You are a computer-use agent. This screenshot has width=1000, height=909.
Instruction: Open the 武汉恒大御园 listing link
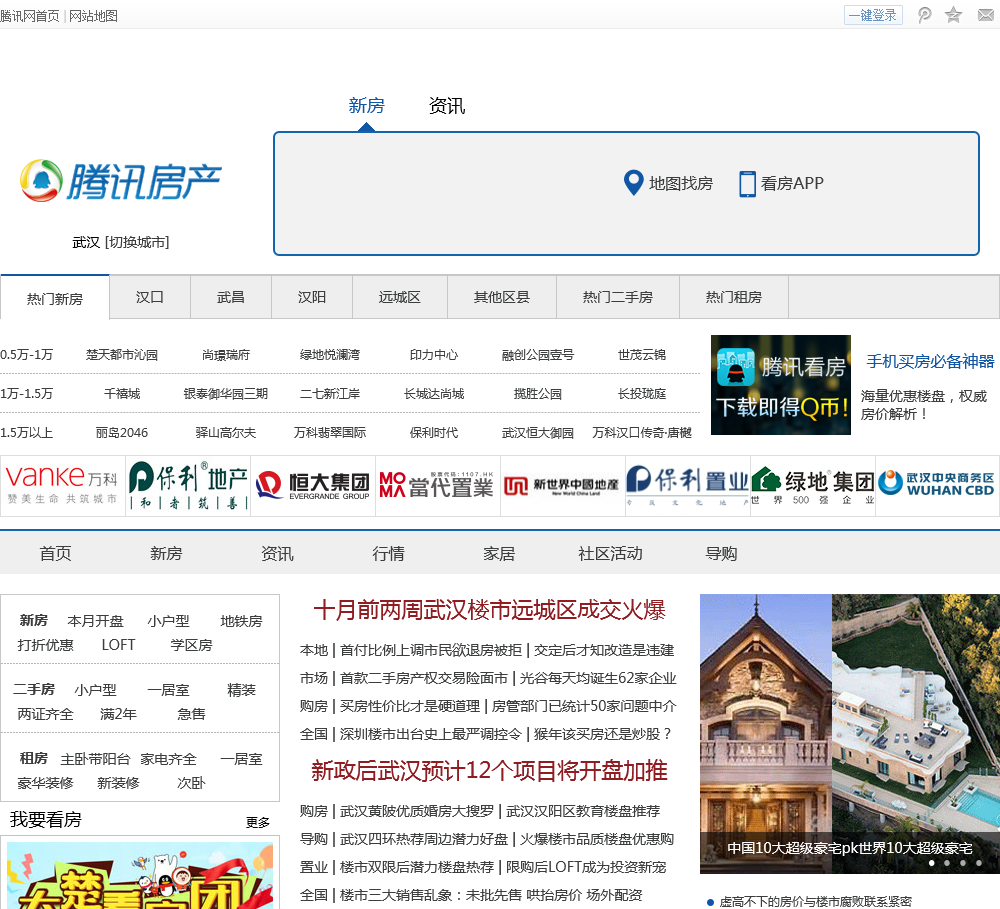[538, 432]
